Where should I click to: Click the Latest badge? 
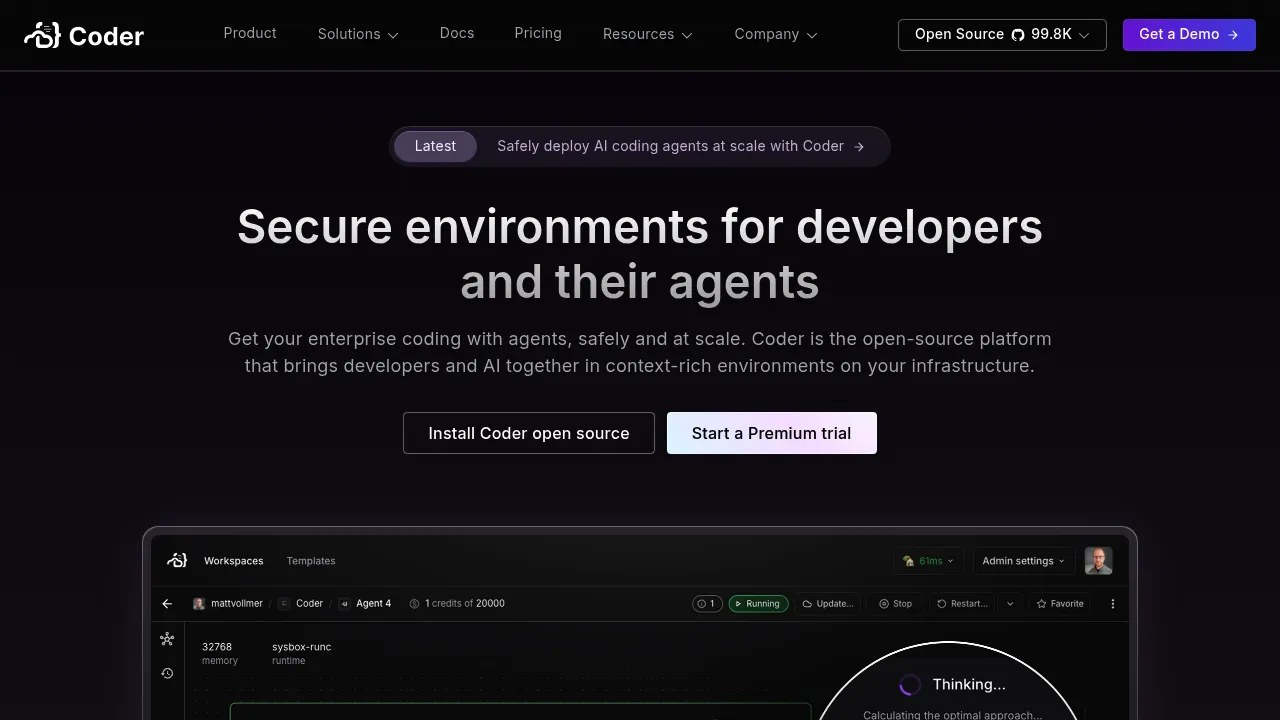(435, 146)
